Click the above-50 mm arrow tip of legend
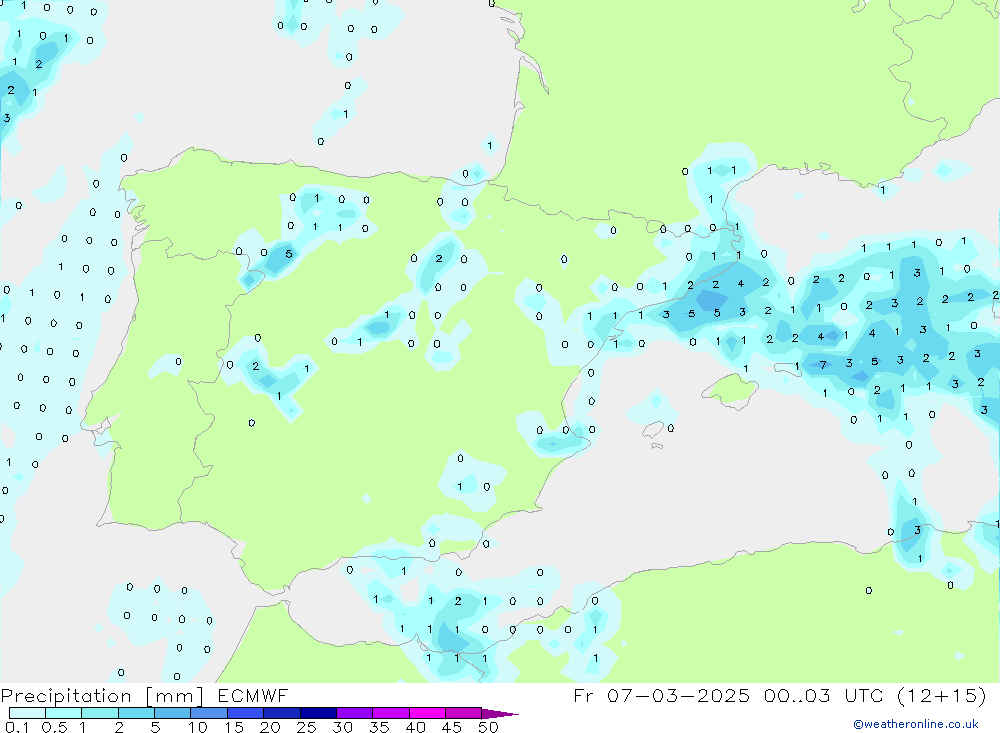The height and width of the screenshot is (733, 1000). (x=499, y=714)
